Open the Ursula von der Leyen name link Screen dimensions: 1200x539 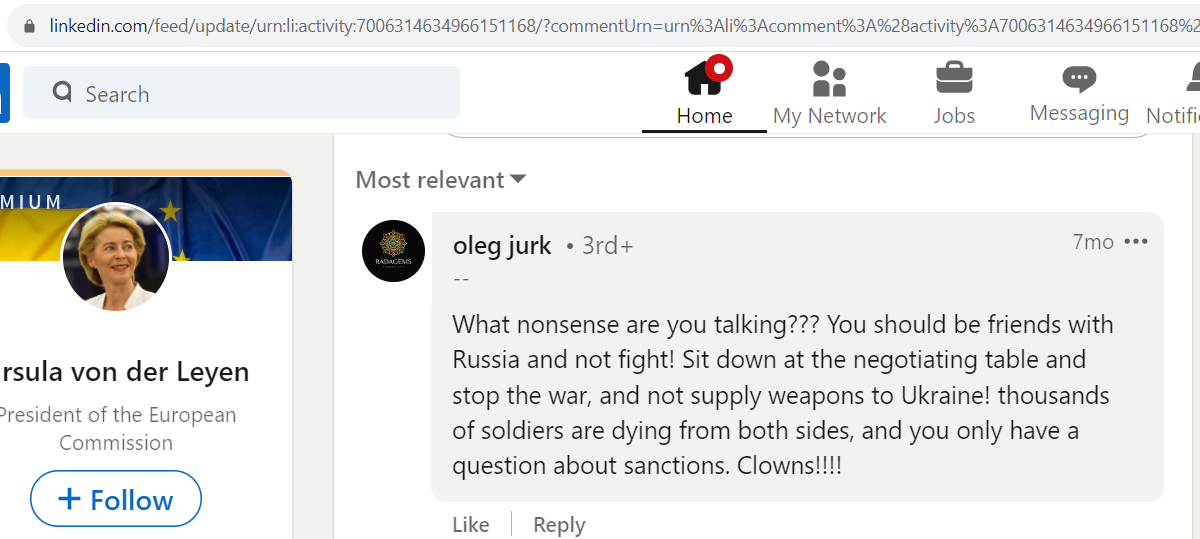123,372
